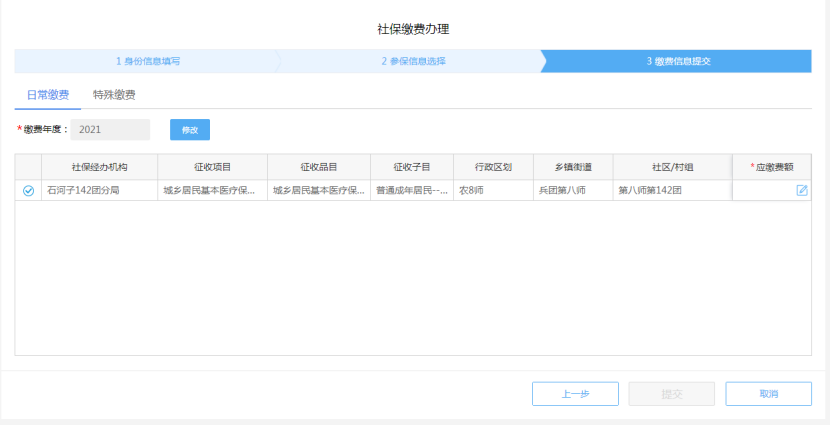Click the 征收项目 column header
Screen dimensions: 830x425
coord(212,167)
